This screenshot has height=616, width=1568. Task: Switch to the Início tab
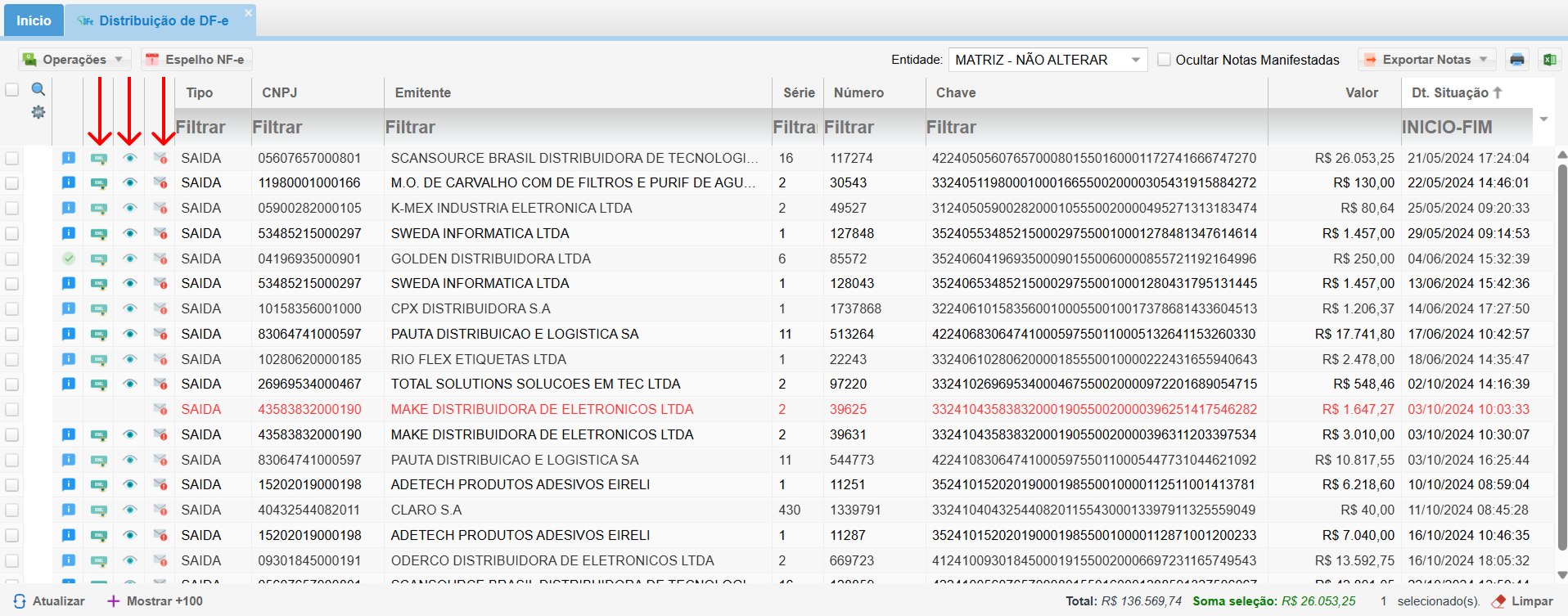click(x=34, y=20)
